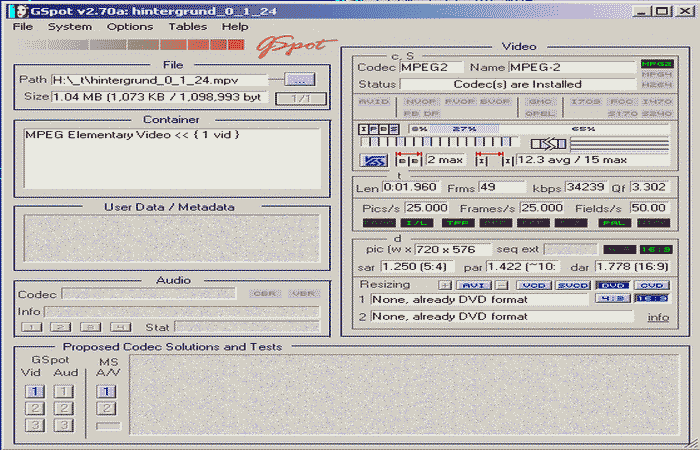Viewport: 700px width, 450px height.
Task: Click the info link in Resizing
Action: click(x=658, y=317)
